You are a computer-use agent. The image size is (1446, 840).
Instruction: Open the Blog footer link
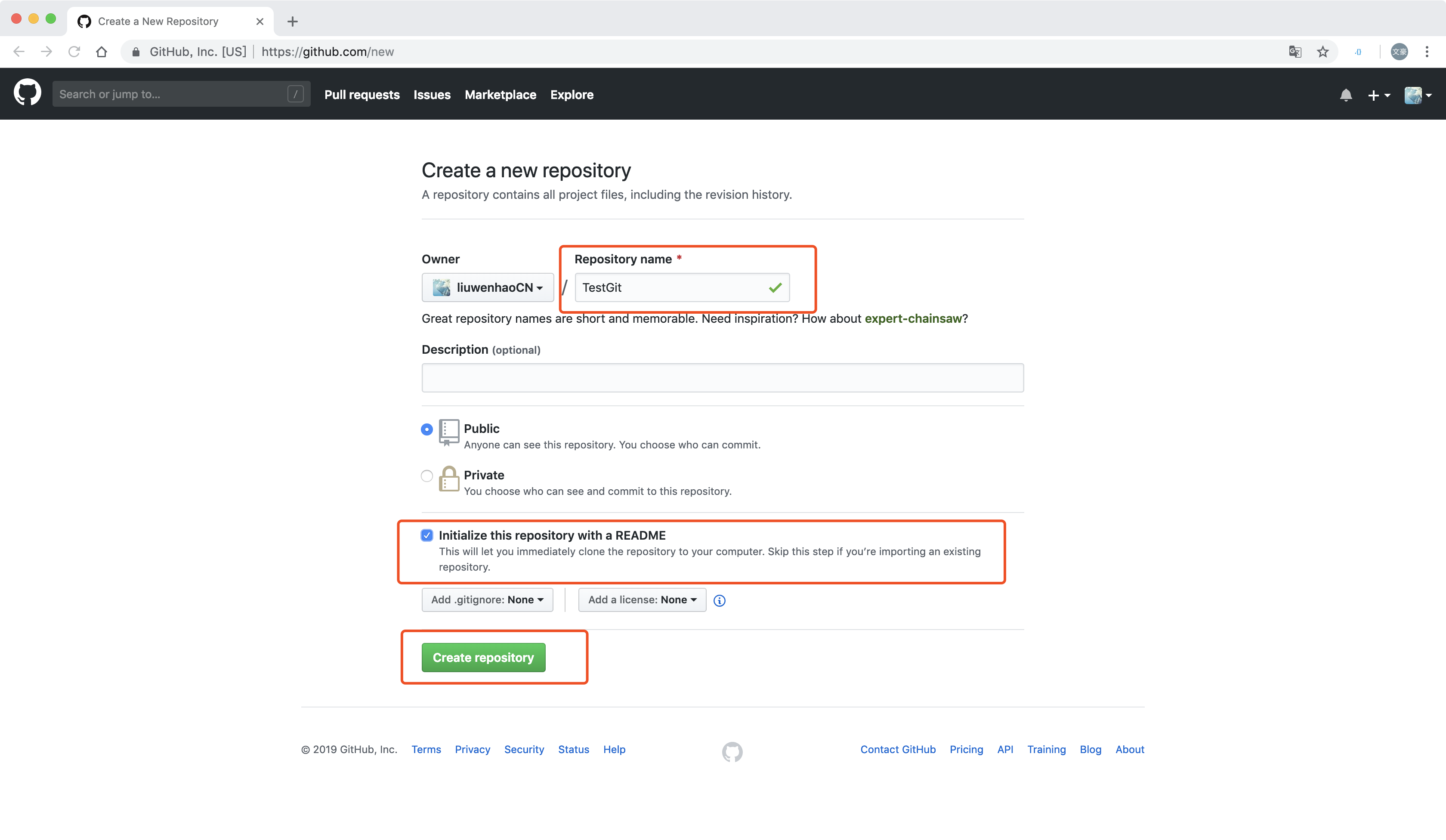click(1090, 749)
